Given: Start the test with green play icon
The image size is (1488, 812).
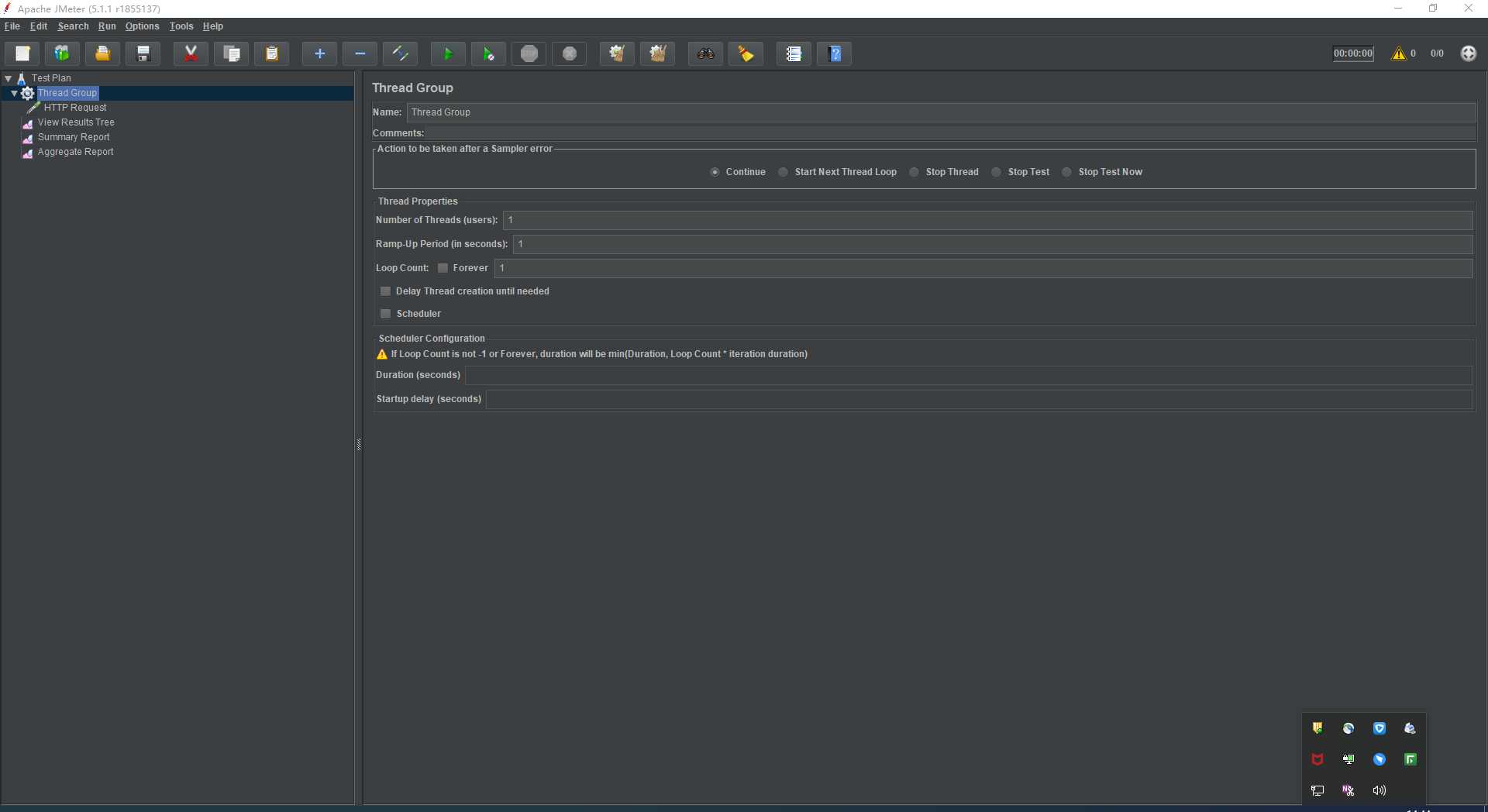Looking at the screenshot, I should (448, 53).
